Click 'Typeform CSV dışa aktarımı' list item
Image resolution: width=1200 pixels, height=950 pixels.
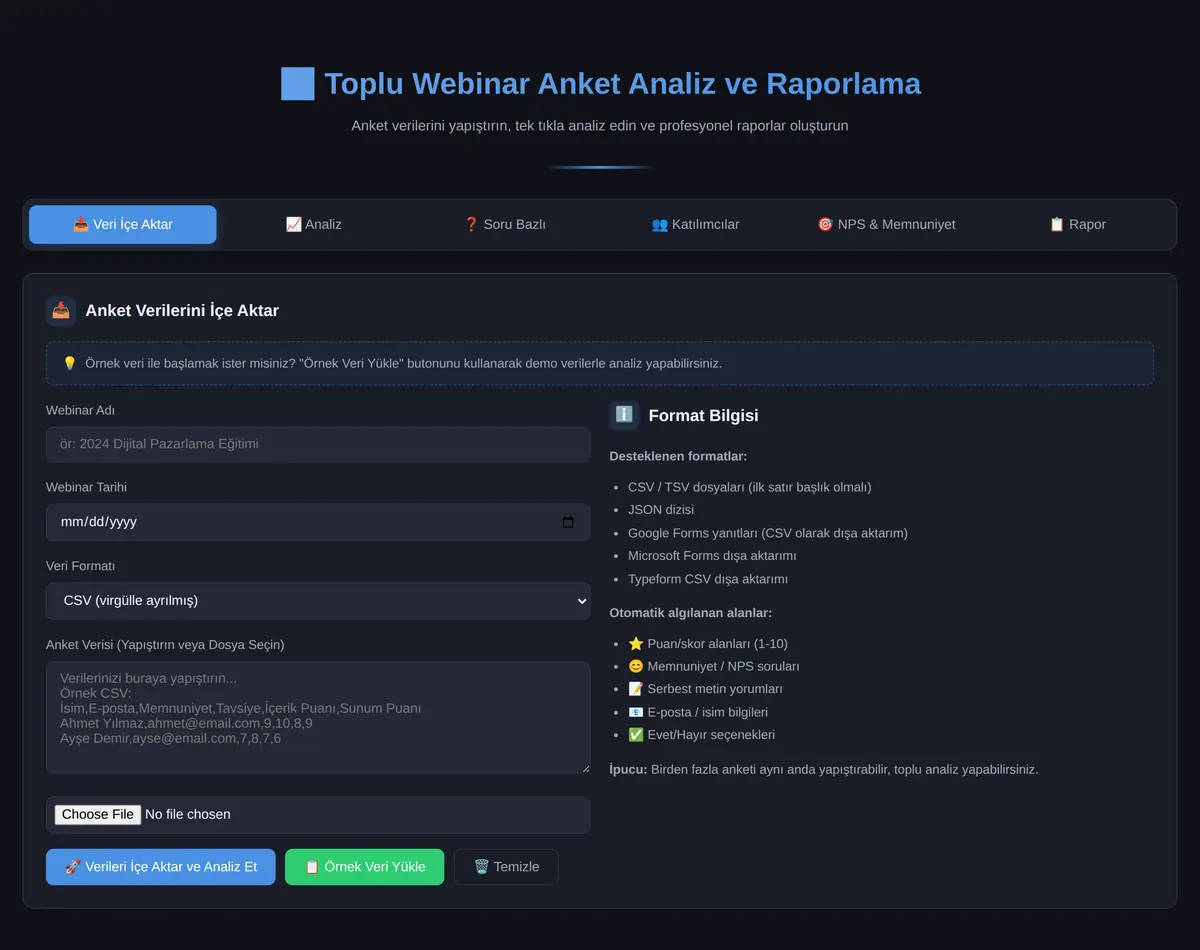pyautogui.click(x=708, y=579)
